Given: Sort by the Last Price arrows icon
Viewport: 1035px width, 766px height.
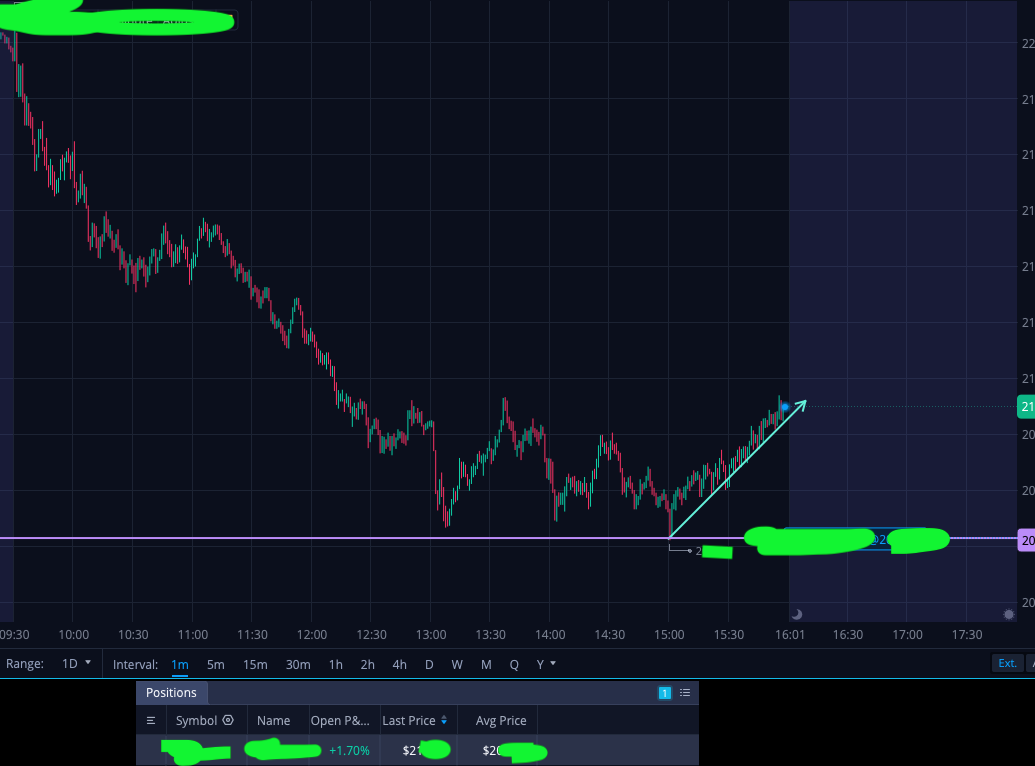Looking at the screenshot, I should click(x=444, y=720).
